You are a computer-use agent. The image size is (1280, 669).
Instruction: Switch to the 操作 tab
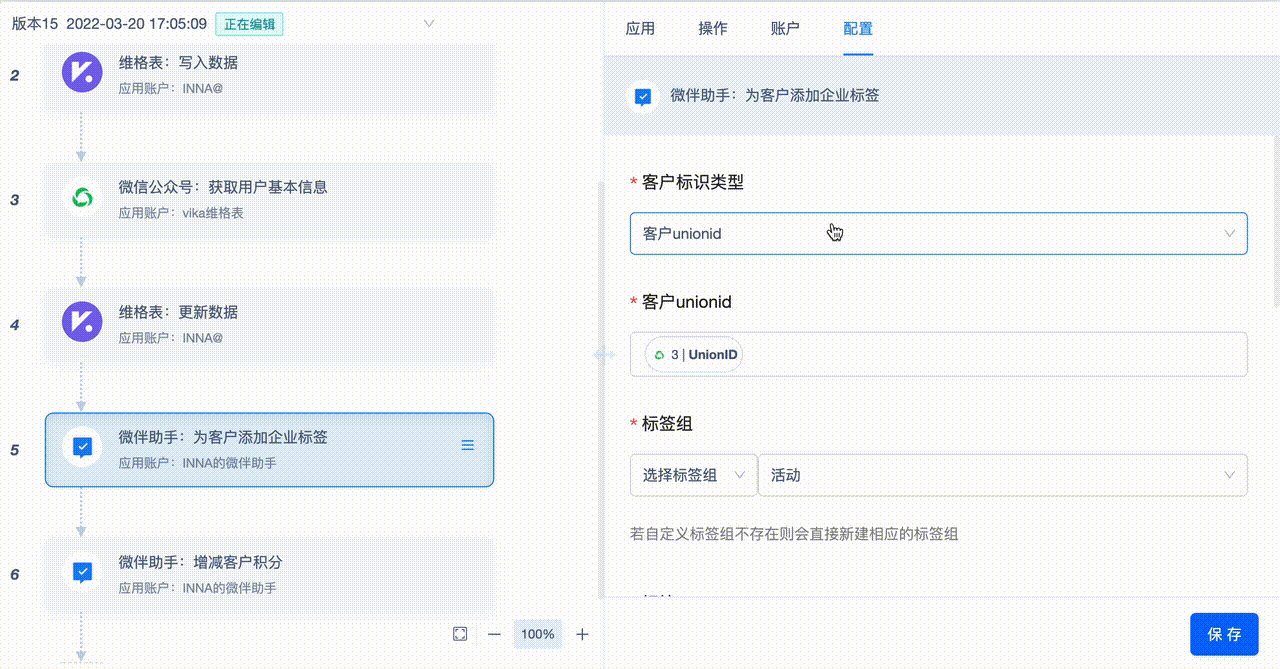pos(713,29)
